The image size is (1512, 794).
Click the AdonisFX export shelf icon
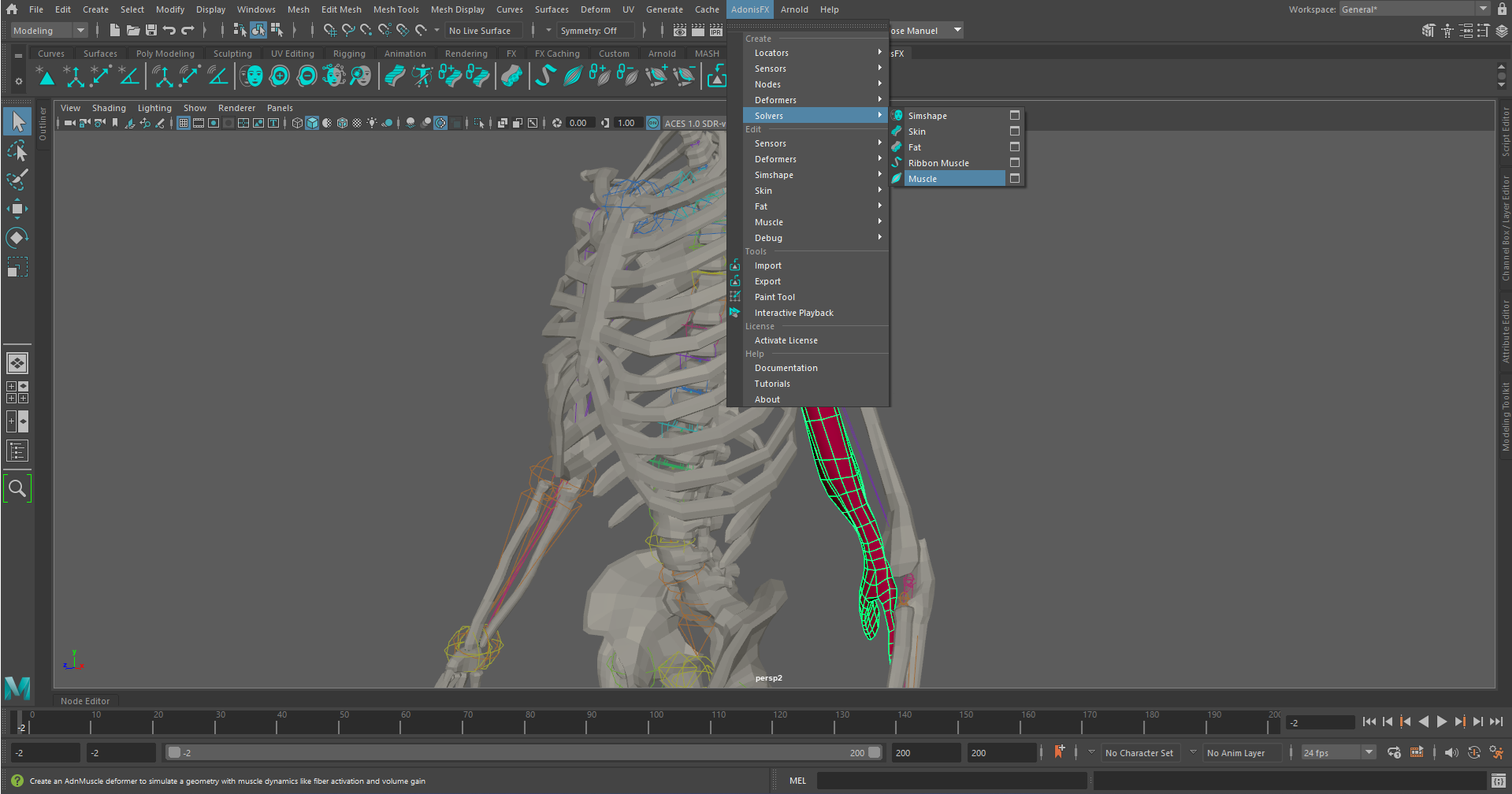coord(716,76)
